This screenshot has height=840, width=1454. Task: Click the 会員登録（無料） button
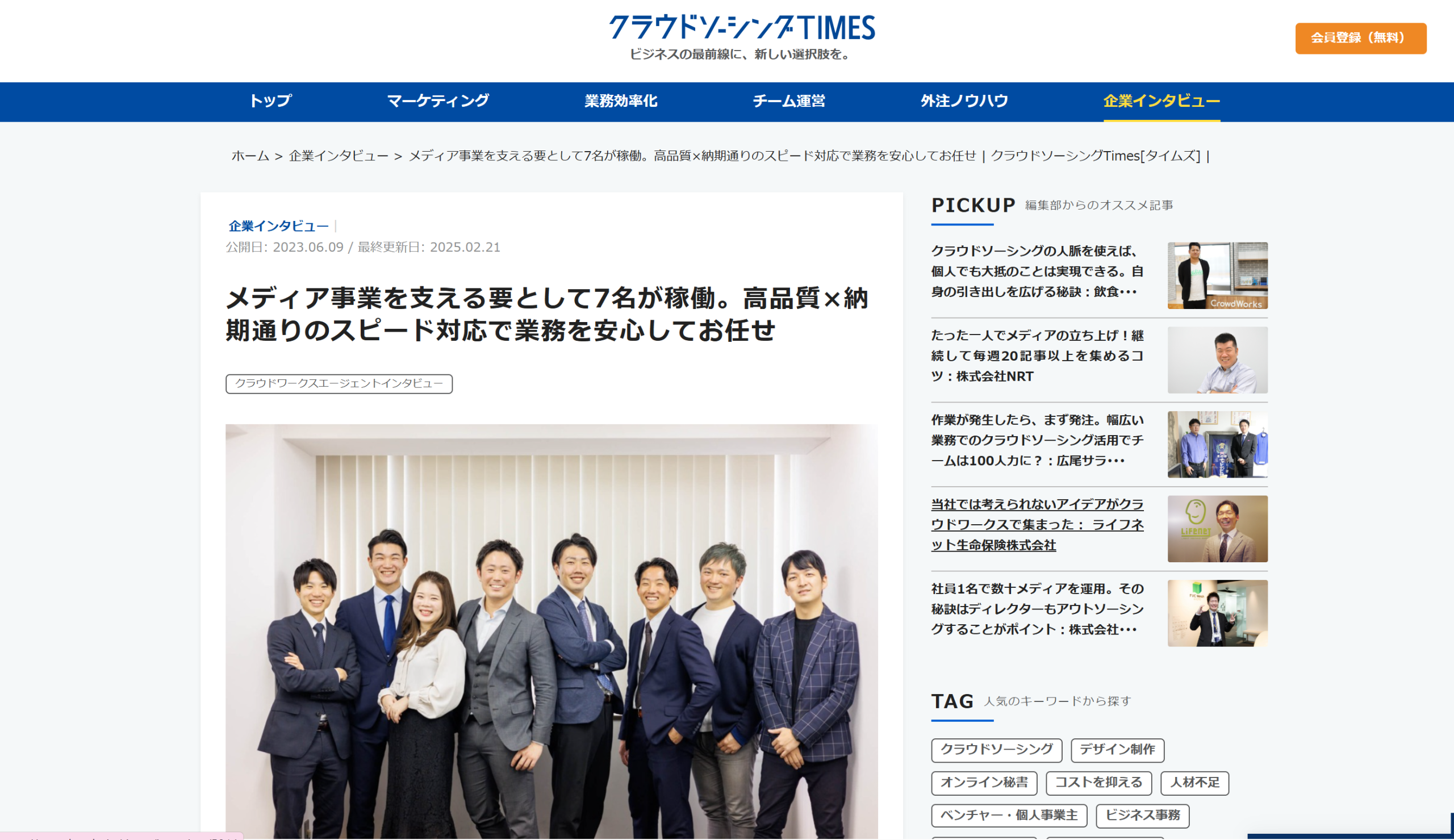[x=1360, y=38]
